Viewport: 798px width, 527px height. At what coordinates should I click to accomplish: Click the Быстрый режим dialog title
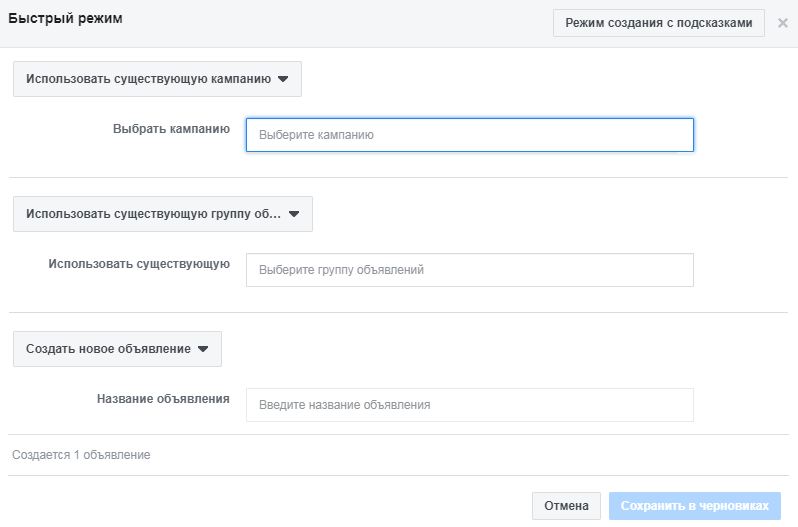(x=65, y=19)
